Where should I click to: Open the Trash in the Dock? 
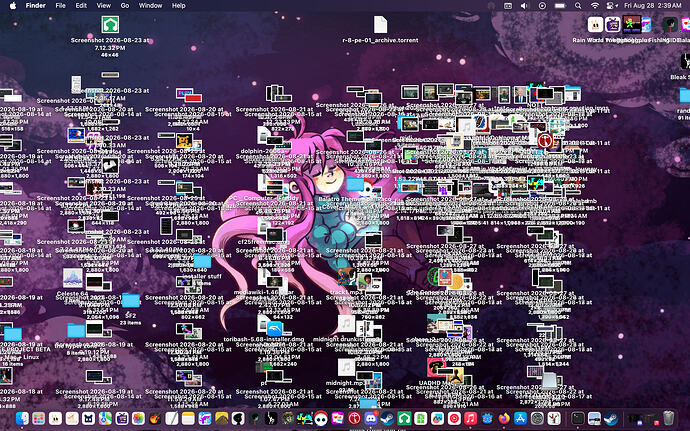tap(668, 418)
